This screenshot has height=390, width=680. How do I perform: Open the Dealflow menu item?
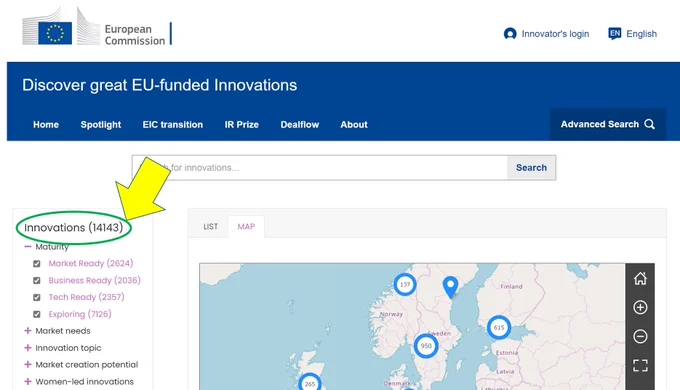coord(300,125)
